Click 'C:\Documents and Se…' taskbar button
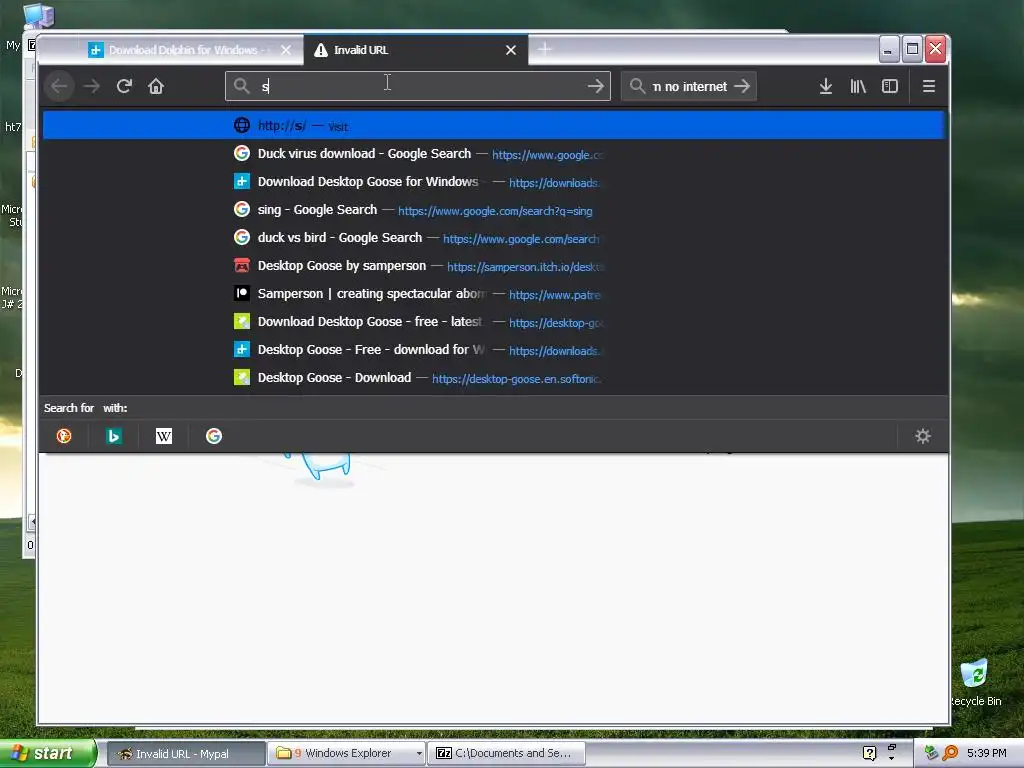Image resolution: width=1024 pixels, height=768 pixels. (x=505, y=754)
